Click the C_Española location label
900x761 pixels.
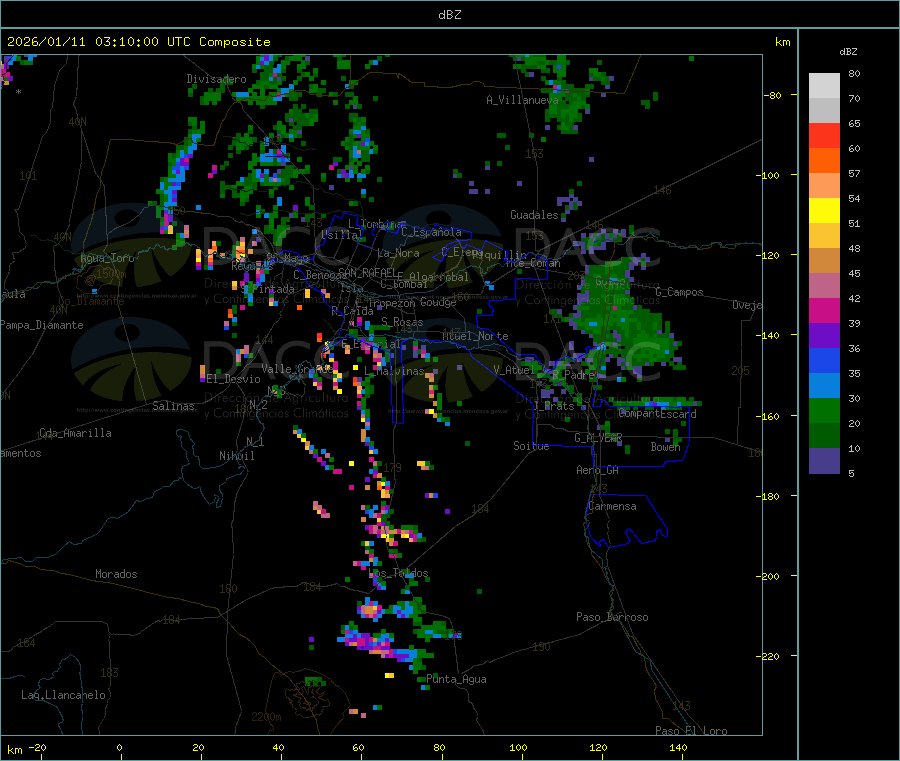431,232
